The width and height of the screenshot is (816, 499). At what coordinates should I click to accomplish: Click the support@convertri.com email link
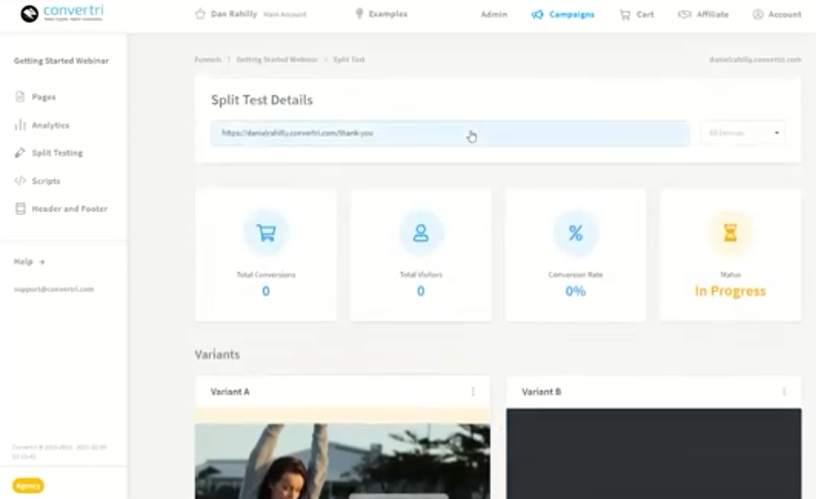54,289
